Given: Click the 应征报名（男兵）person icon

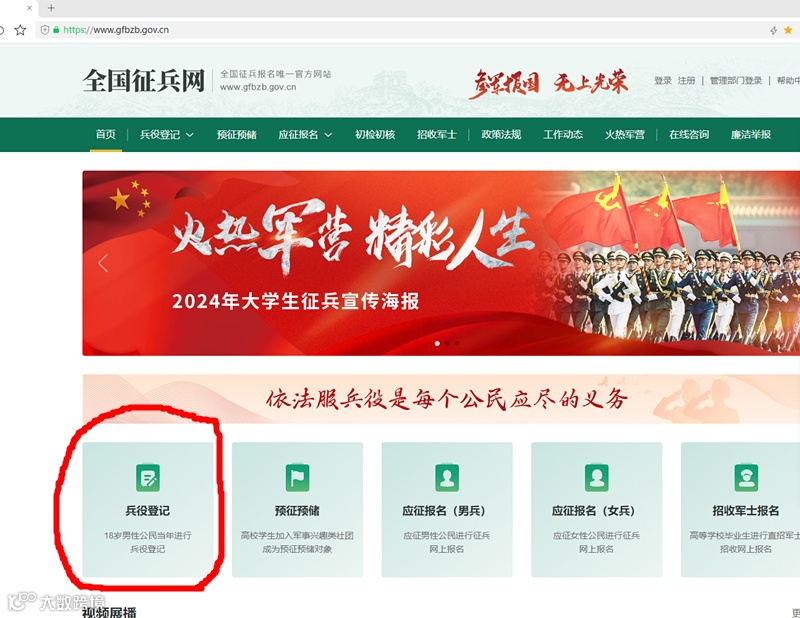Looking at the screenshot, I should pyautogui.click(x=447, y=478).
